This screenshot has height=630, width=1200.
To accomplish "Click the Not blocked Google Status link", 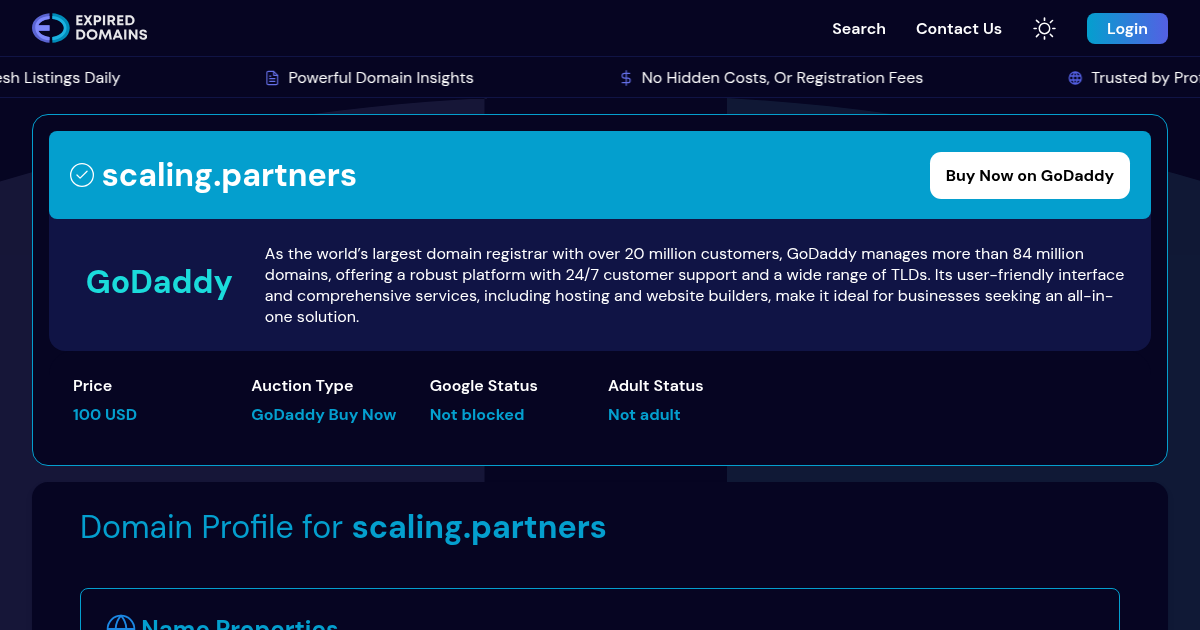I will [x=477, y=414].
